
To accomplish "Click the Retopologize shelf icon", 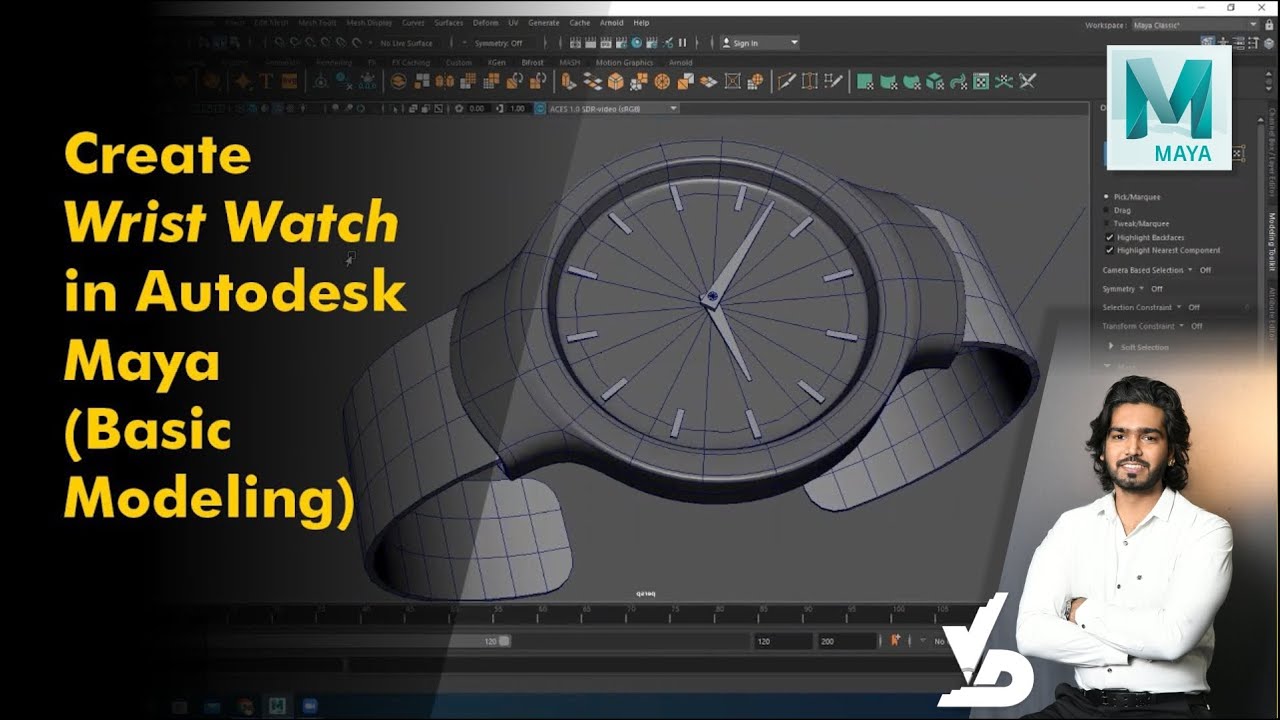I will tap(538, 81).
